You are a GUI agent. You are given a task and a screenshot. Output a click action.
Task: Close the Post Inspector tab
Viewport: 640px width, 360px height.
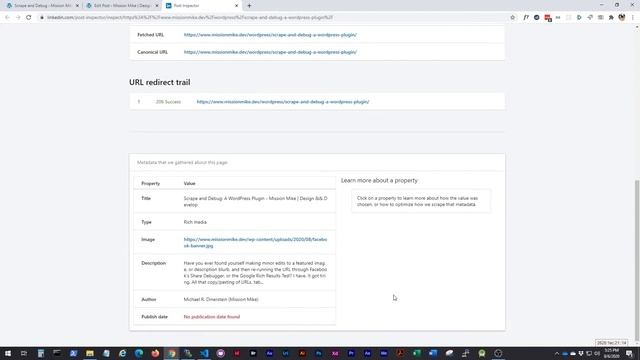tap(236, 6)
